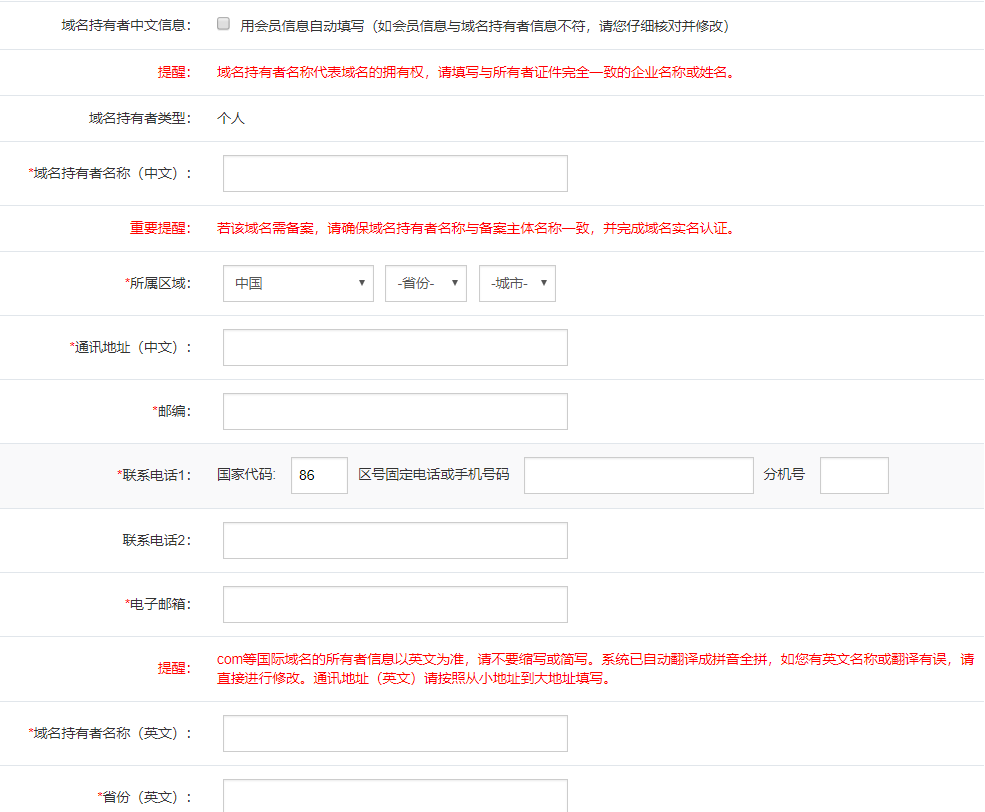Click the 国家代码 field containing 86
985x812 pixels.
pyautogui.click(x=319, y=475)
